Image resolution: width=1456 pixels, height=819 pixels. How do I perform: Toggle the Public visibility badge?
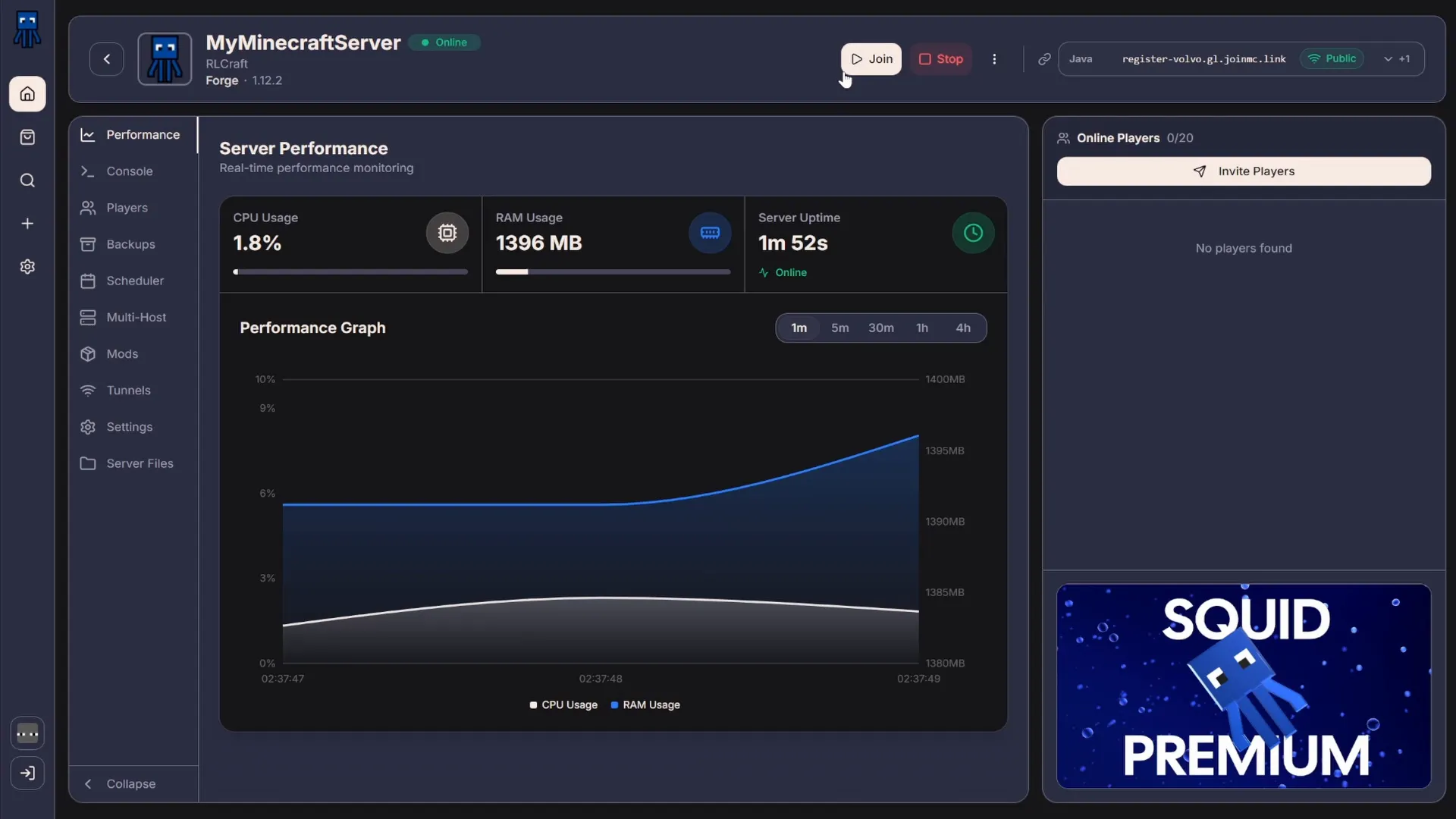(1332, 59)
